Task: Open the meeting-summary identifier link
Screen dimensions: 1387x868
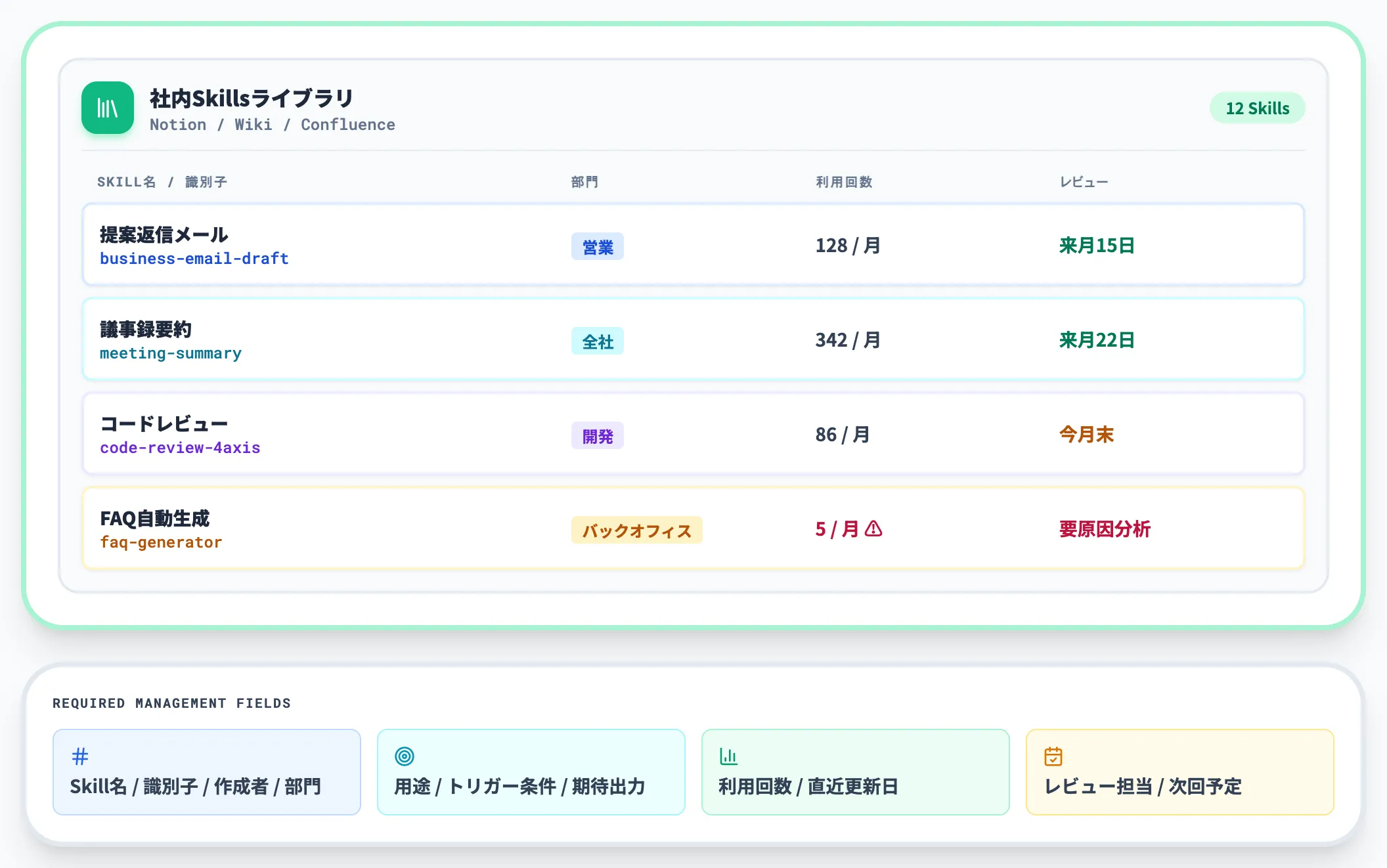Action: pos(171,353)
